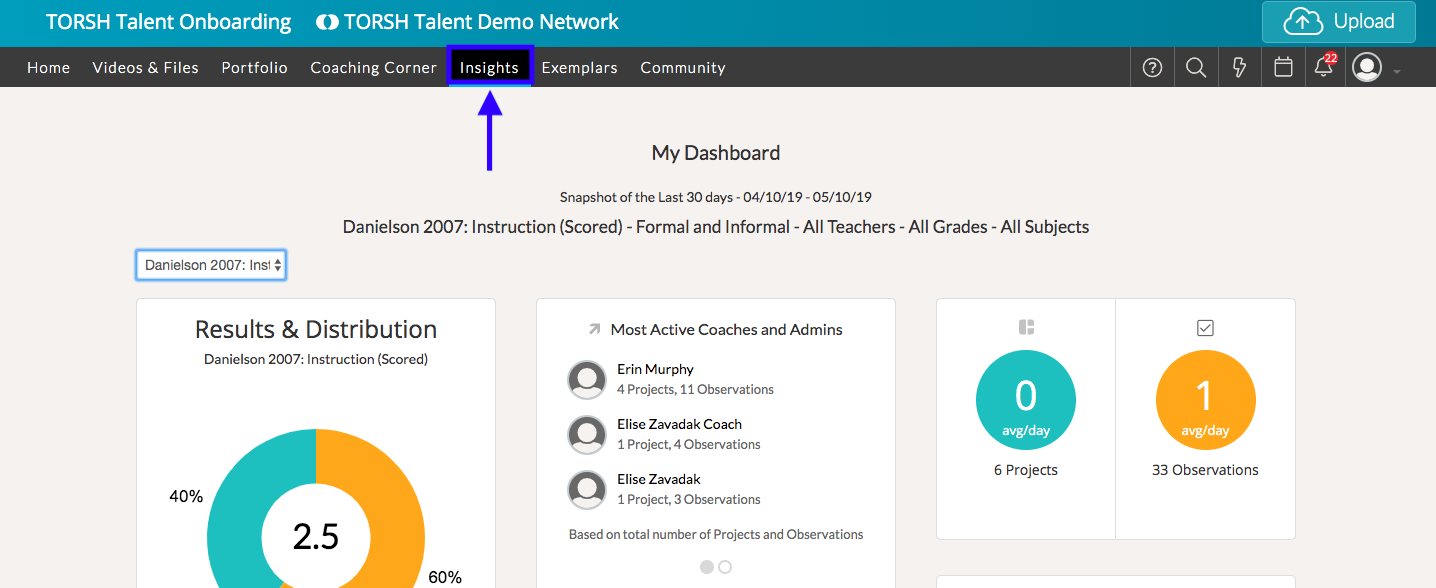Open the Danielson 2007 framework dropdown
This screenshot has width=1436, height=588.
pos(211,265)
